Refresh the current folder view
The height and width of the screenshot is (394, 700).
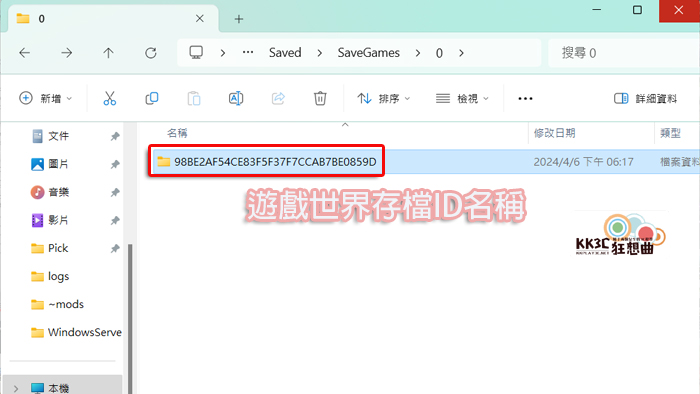point(151,53)
